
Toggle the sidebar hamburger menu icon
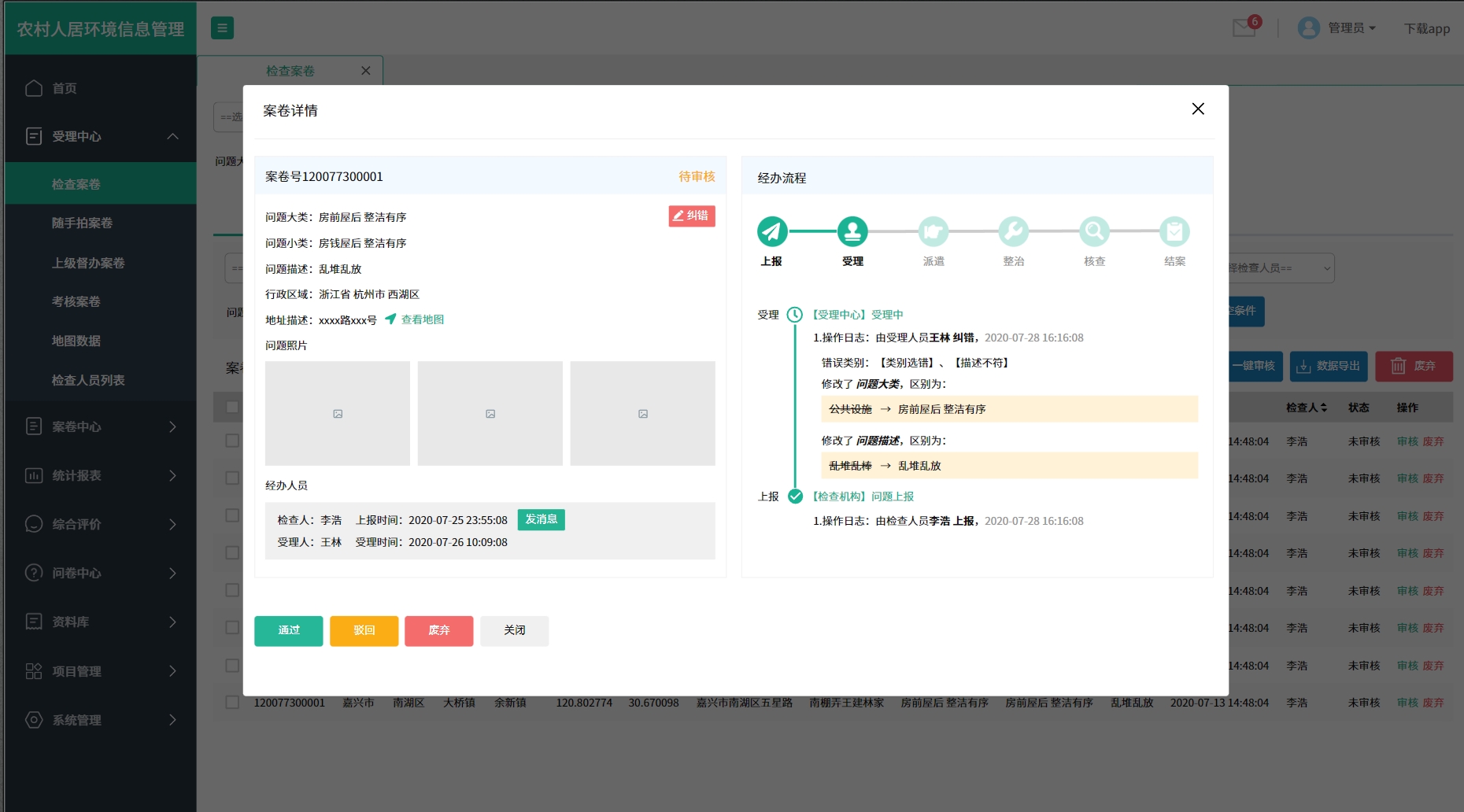coord(222,28)
